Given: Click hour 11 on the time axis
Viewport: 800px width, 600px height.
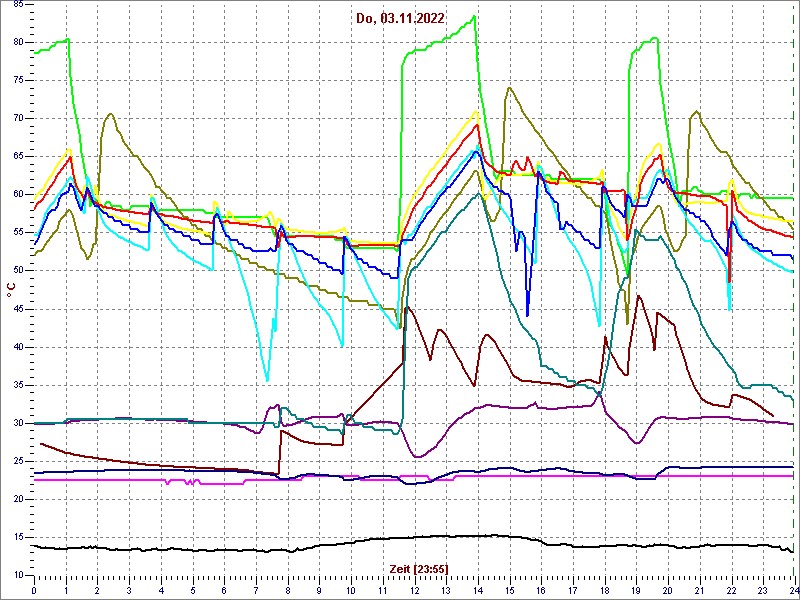Looking at the screenshot, I should pos(382,590).
